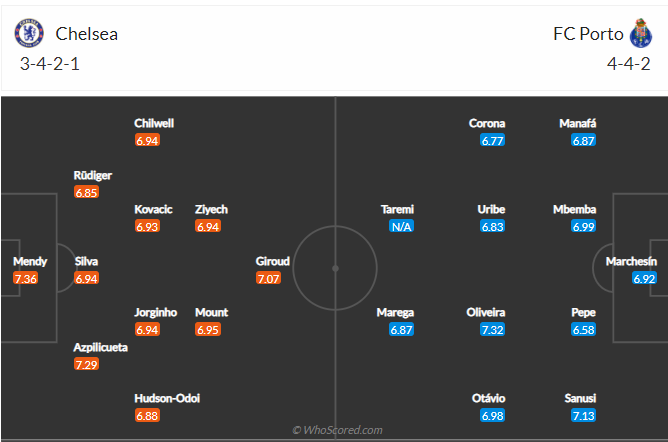The width and height of the screenshot is (668, 442).
Task: Select Giroud's 7.07 rating badge
Action: (x=268, y=279)
